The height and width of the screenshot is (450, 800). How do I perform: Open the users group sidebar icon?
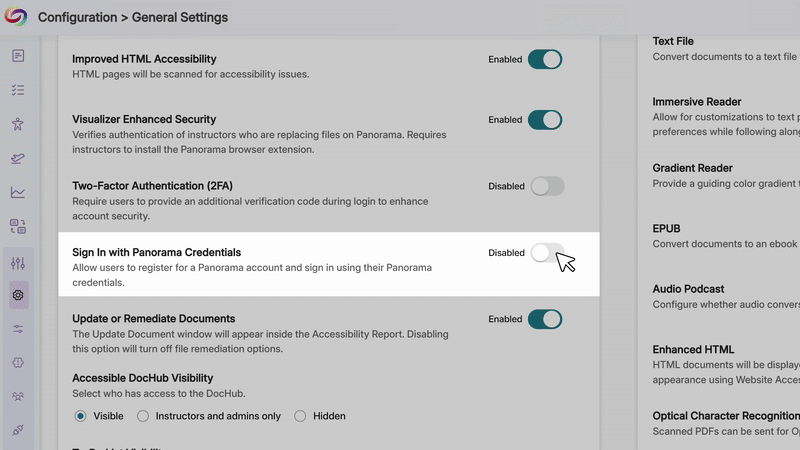point(18,396)
